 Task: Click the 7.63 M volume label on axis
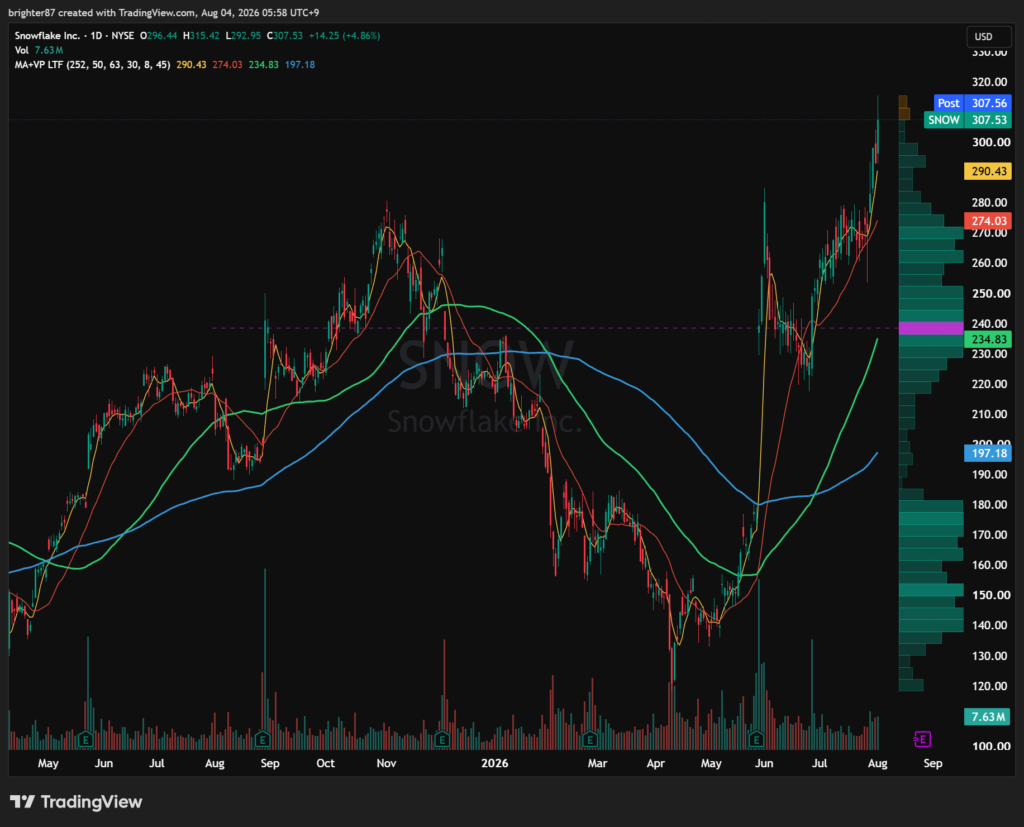(x=988, y=717)
